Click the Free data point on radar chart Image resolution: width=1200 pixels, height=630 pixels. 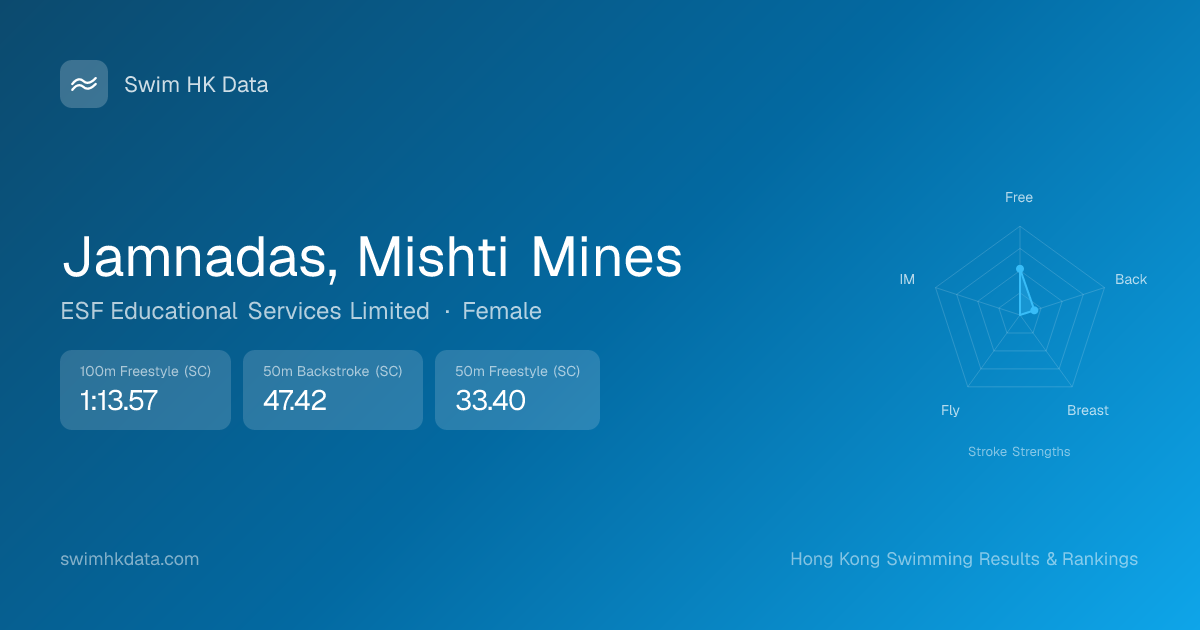click(x=1020, y=269)
